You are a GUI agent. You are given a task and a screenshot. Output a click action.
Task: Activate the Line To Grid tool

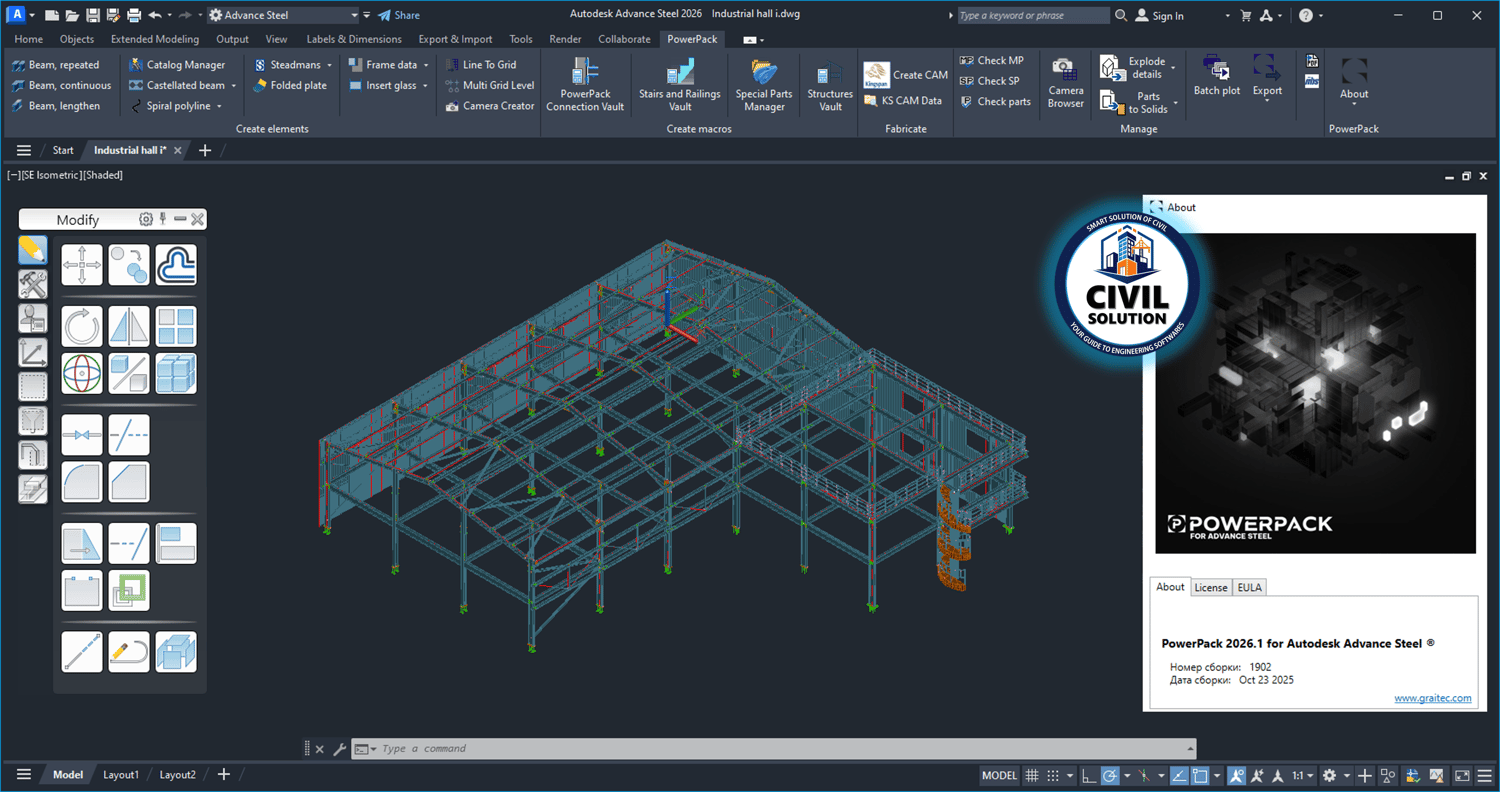click(x=481, y=65)
